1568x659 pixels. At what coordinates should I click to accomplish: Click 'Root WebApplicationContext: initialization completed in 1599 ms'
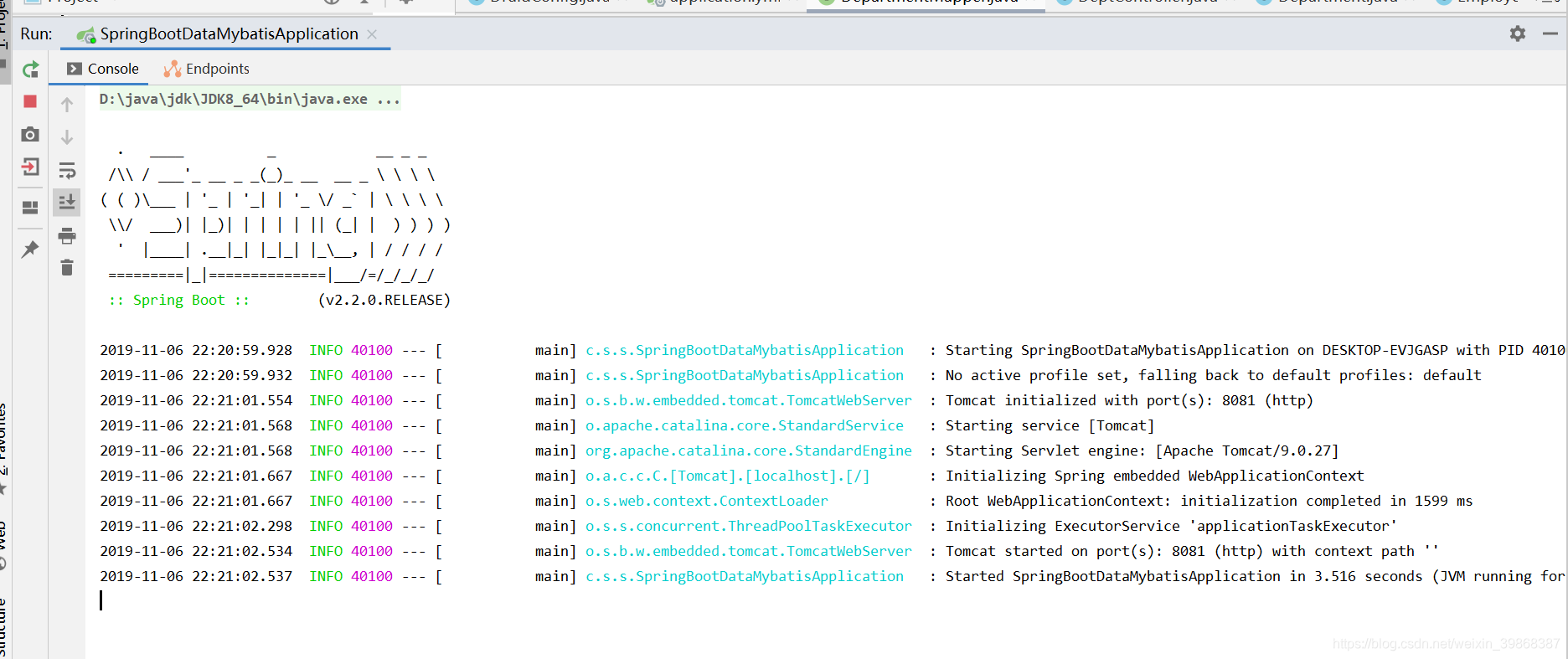point(1209,501)
